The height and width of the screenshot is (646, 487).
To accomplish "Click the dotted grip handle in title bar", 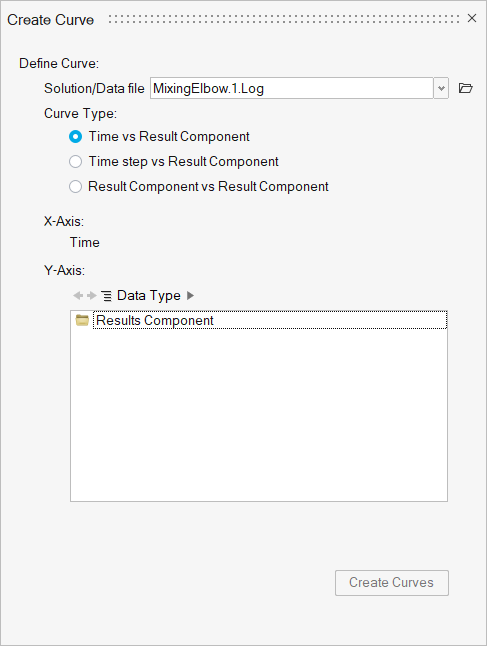I will (283, 19).
